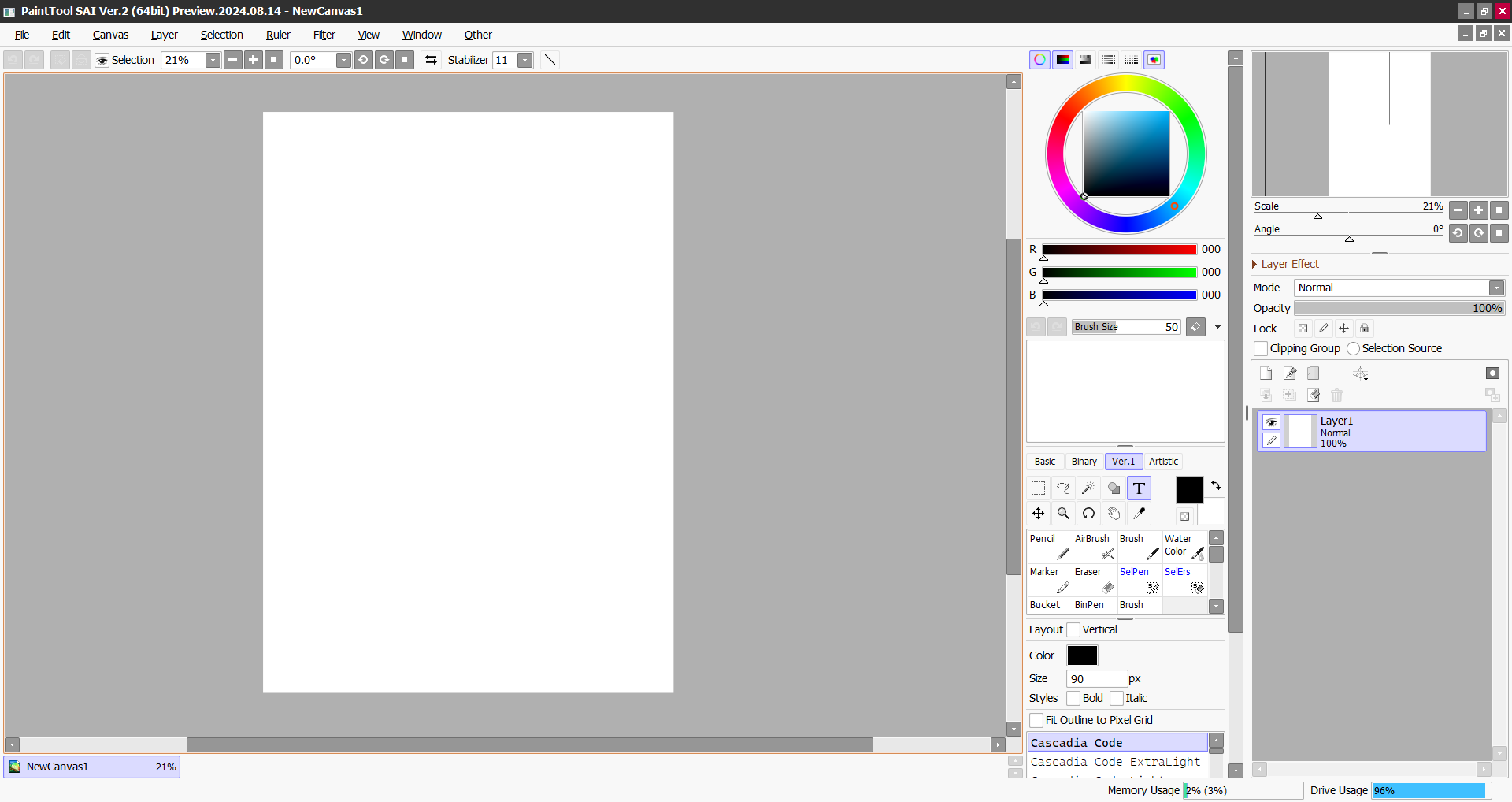Open the Stabilizer value dropdown
The image size is (1512, 802).
[525, 61]
